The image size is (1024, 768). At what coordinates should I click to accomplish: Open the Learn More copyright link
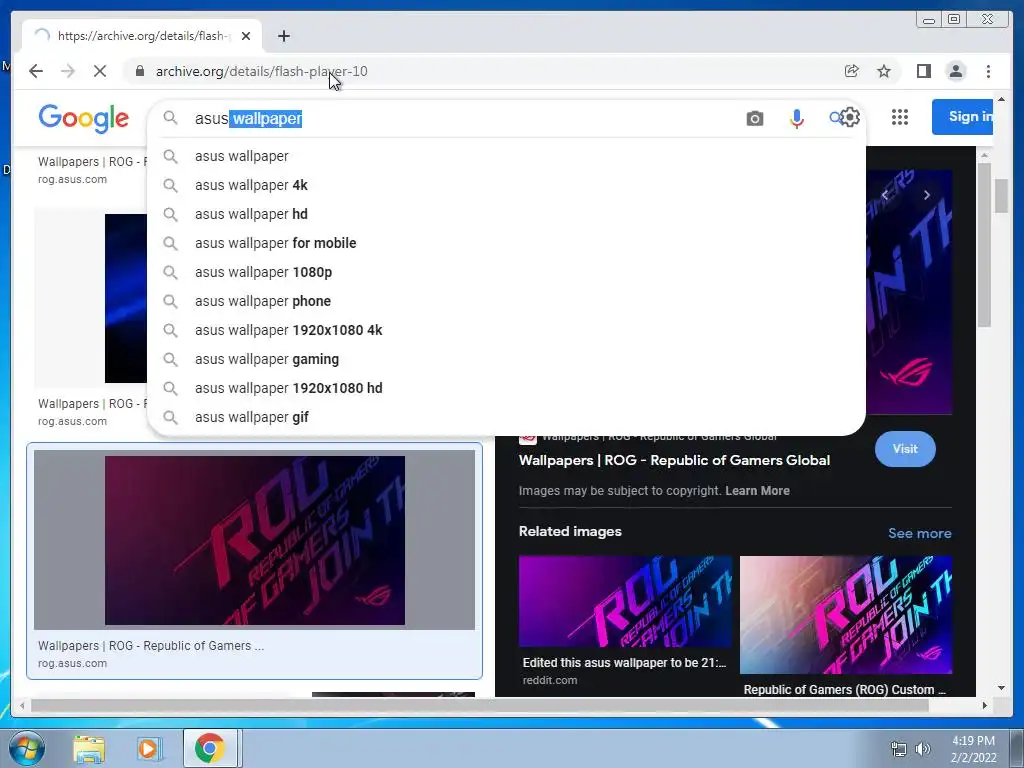[757, 490]
